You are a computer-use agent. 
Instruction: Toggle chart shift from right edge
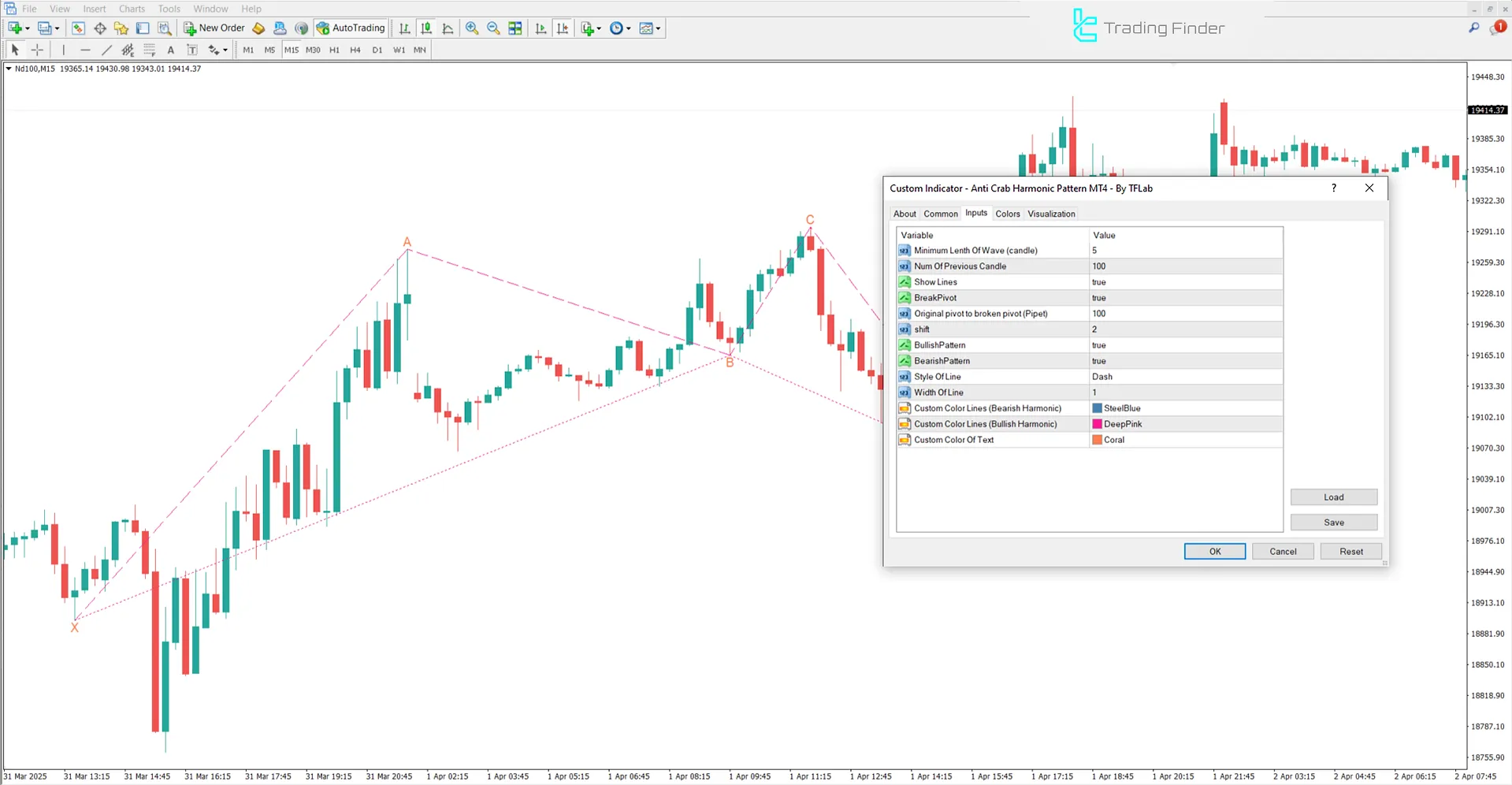pyautogui.click(x=563, y=28)
